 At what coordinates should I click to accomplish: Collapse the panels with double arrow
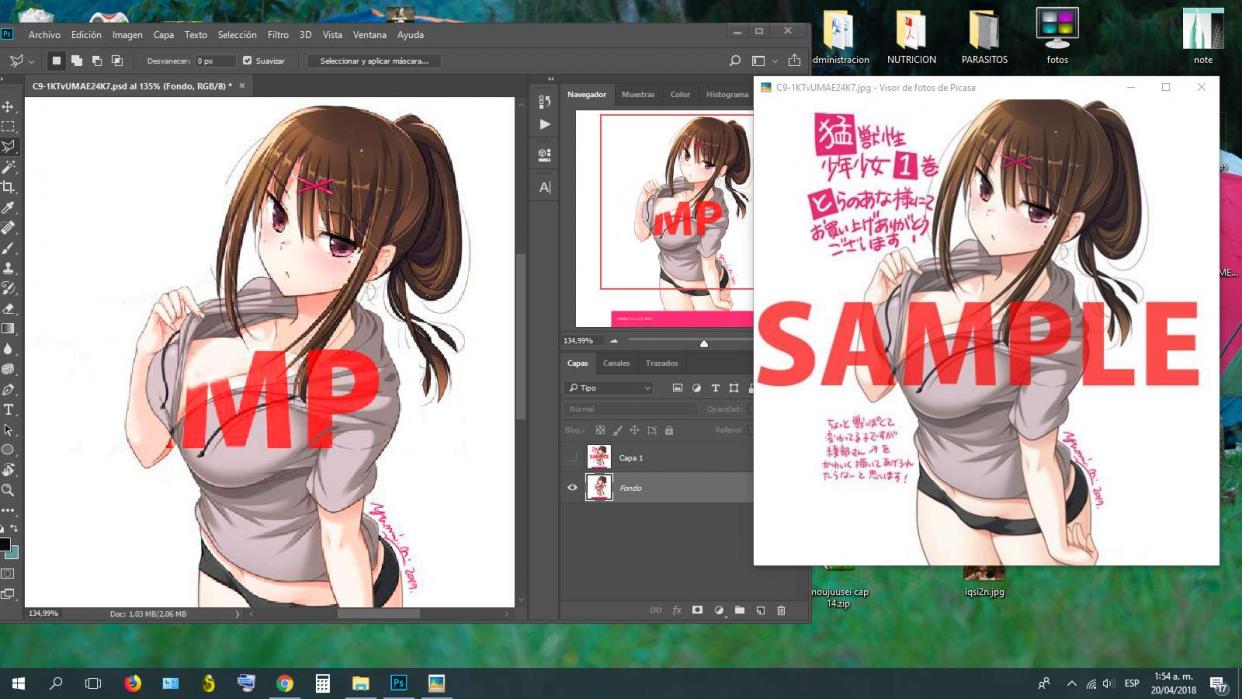click(551, 80)
